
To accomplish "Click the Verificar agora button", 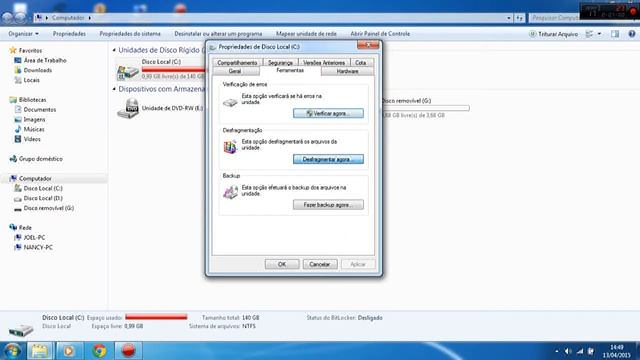I will pos(328,113).
